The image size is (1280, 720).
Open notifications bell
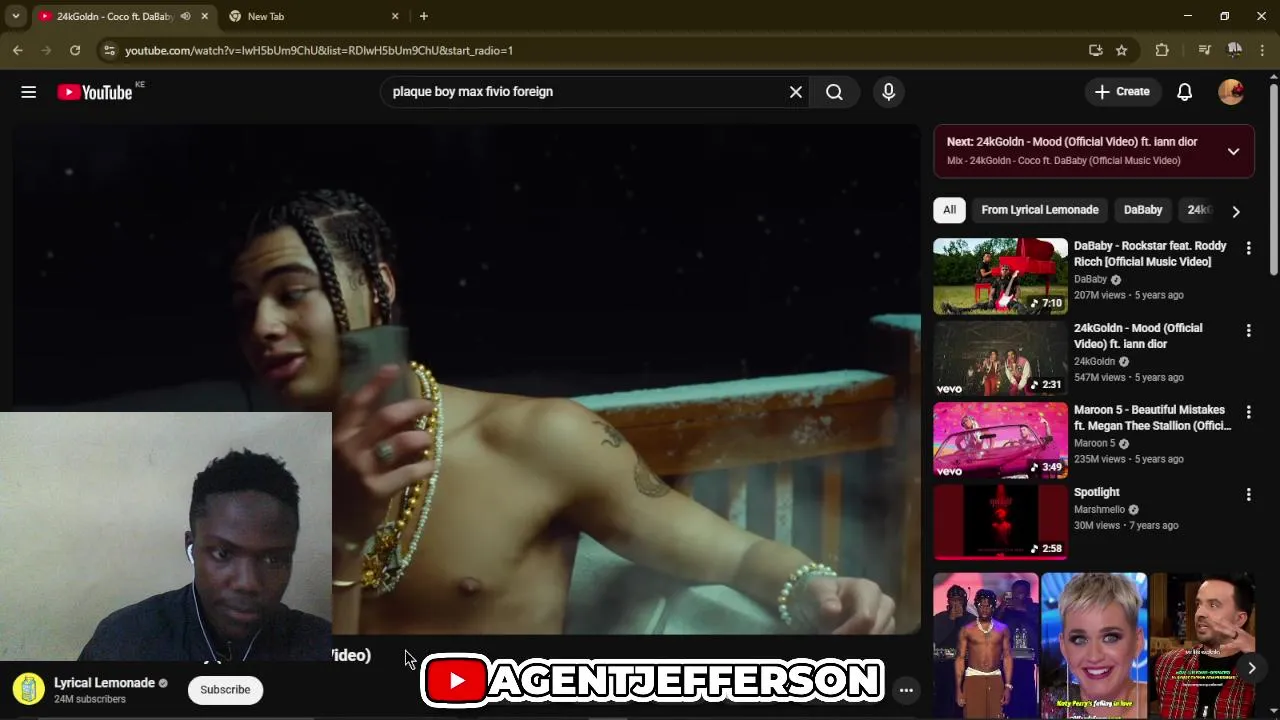(1184, 92)
